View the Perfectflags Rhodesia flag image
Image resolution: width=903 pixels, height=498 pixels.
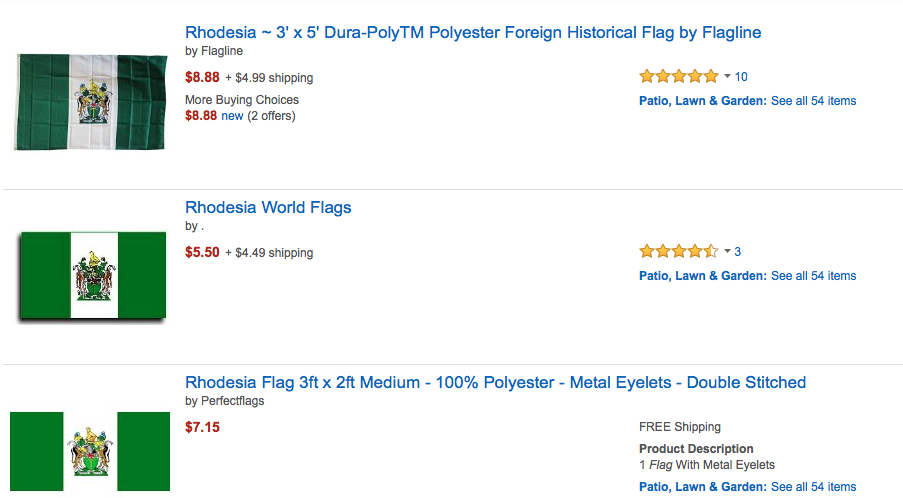(x=90, y=451)
